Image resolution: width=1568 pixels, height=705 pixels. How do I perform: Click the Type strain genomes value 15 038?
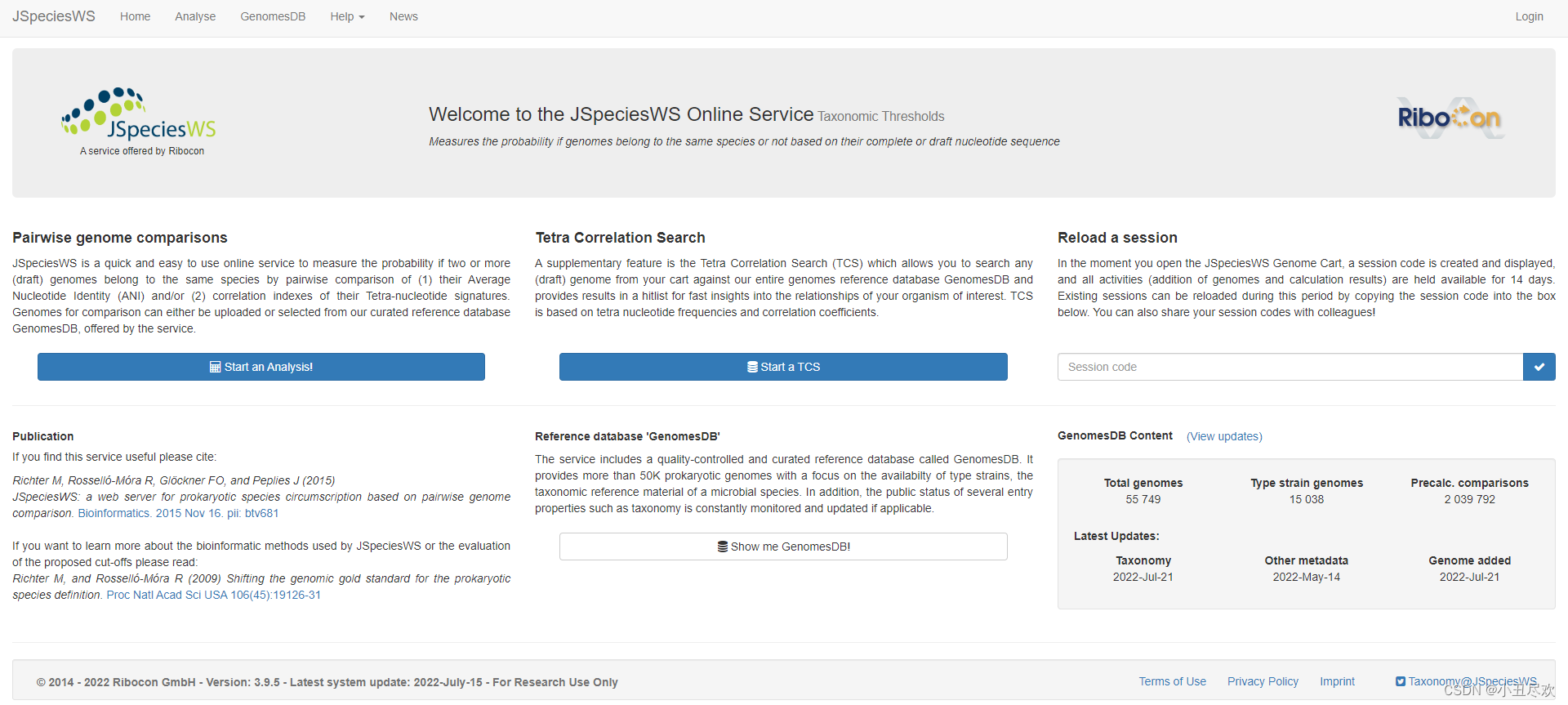tap(1307, 499)
